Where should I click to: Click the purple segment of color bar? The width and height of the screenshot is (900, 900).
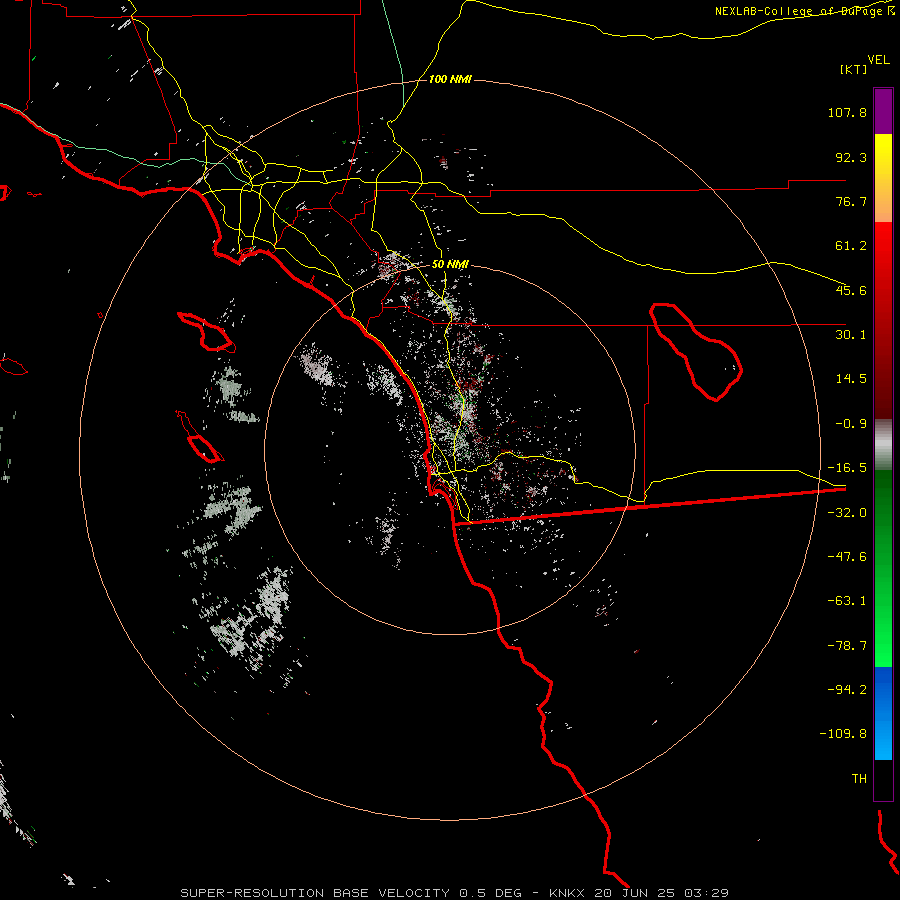click(883, 111)
